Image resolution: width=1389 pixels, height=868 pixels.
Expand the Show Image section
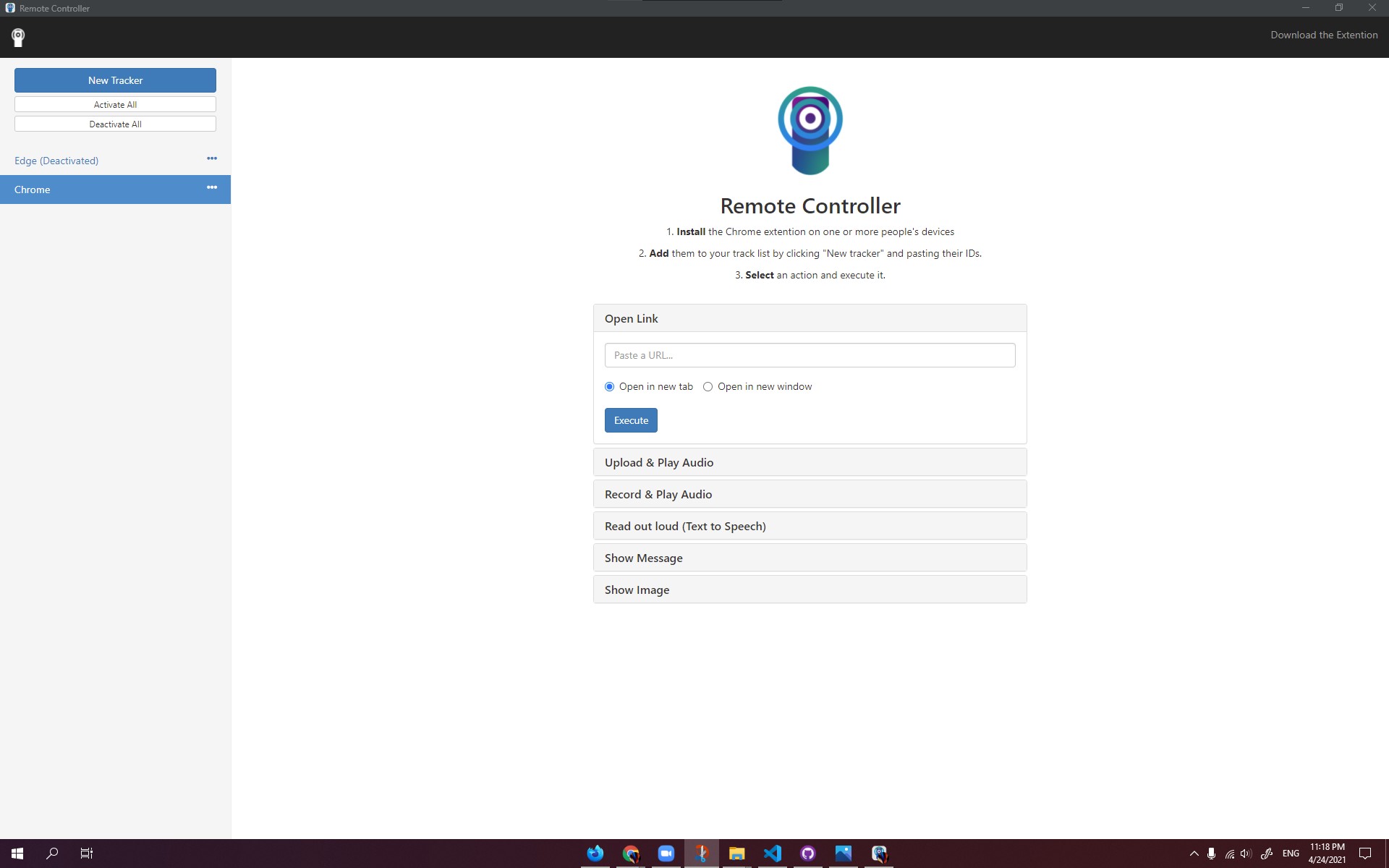[810, 590]
